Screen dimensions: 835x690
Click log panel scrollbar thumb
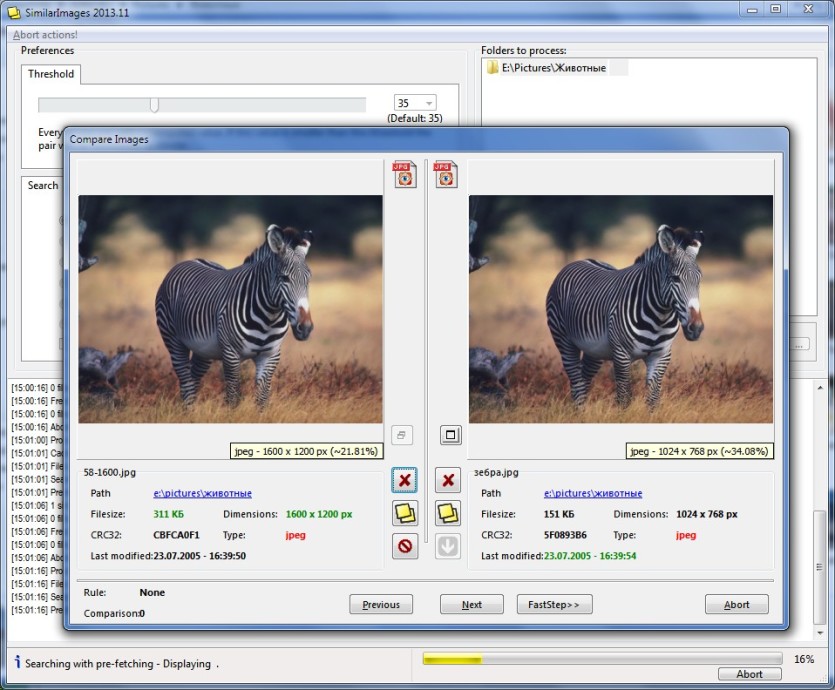820,567
